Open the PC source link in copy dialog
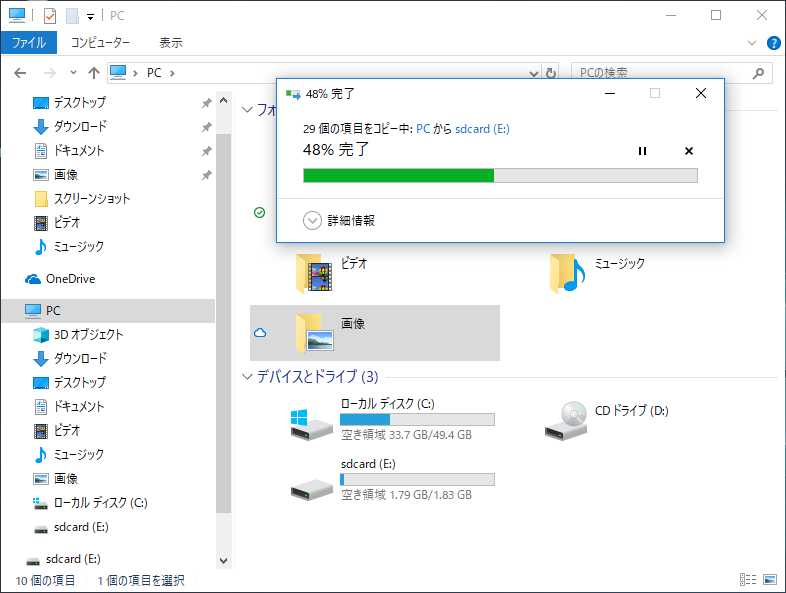The height and width of the screenshot is (593, 786). 423,129
